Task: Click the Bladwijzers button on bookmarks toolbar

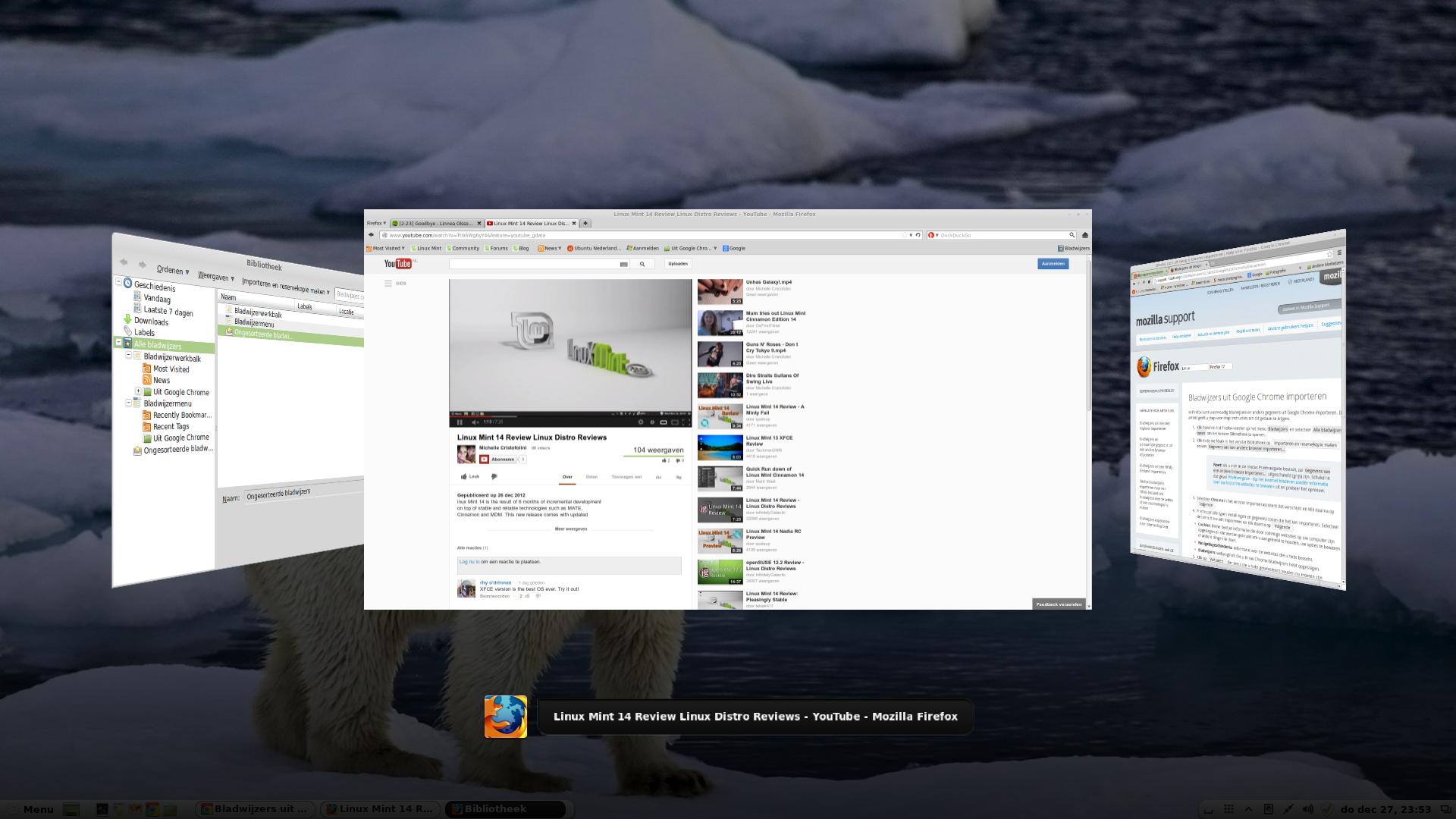Action: coord(1073,248)
